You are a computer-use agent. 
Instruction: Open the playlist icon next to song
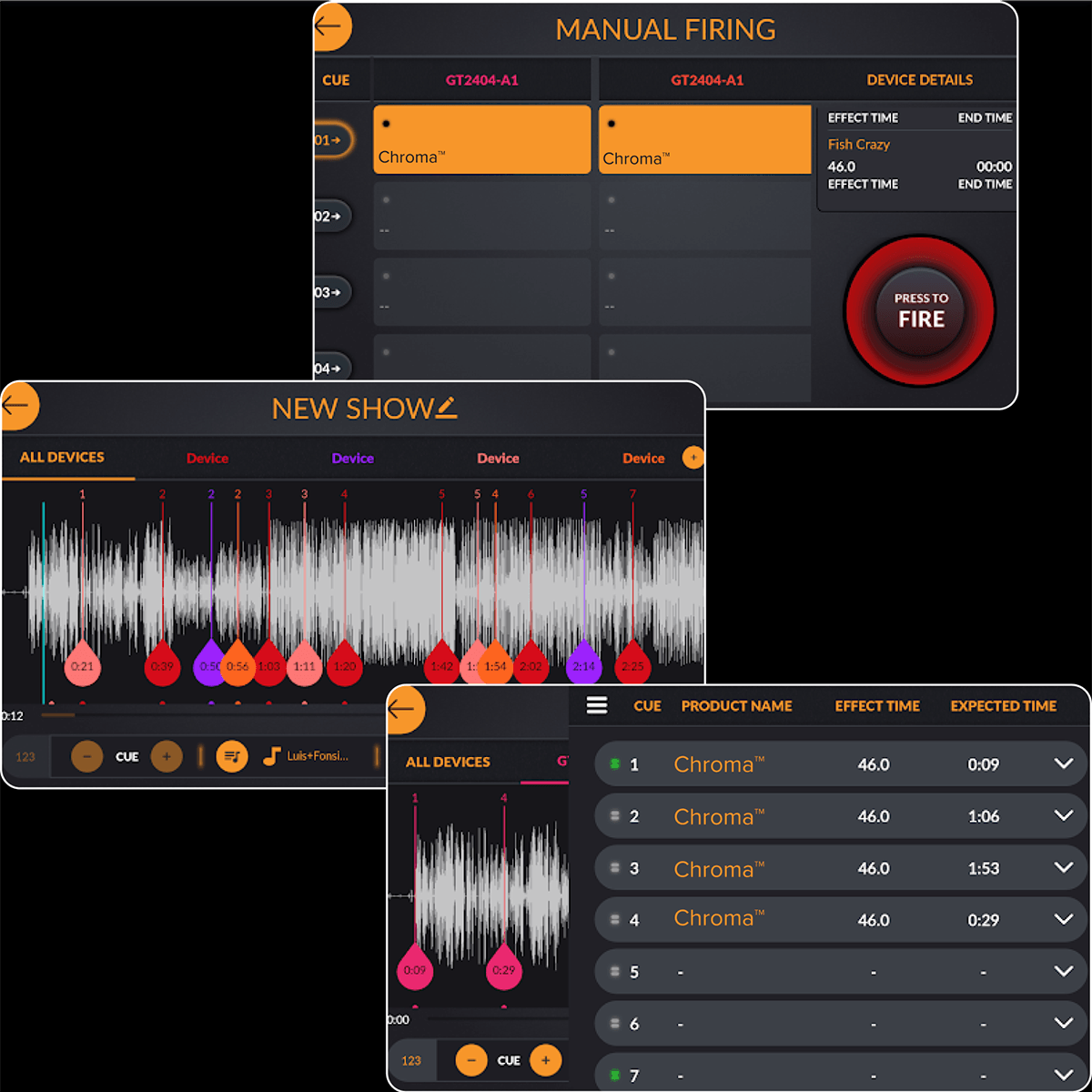coord(232,756)
